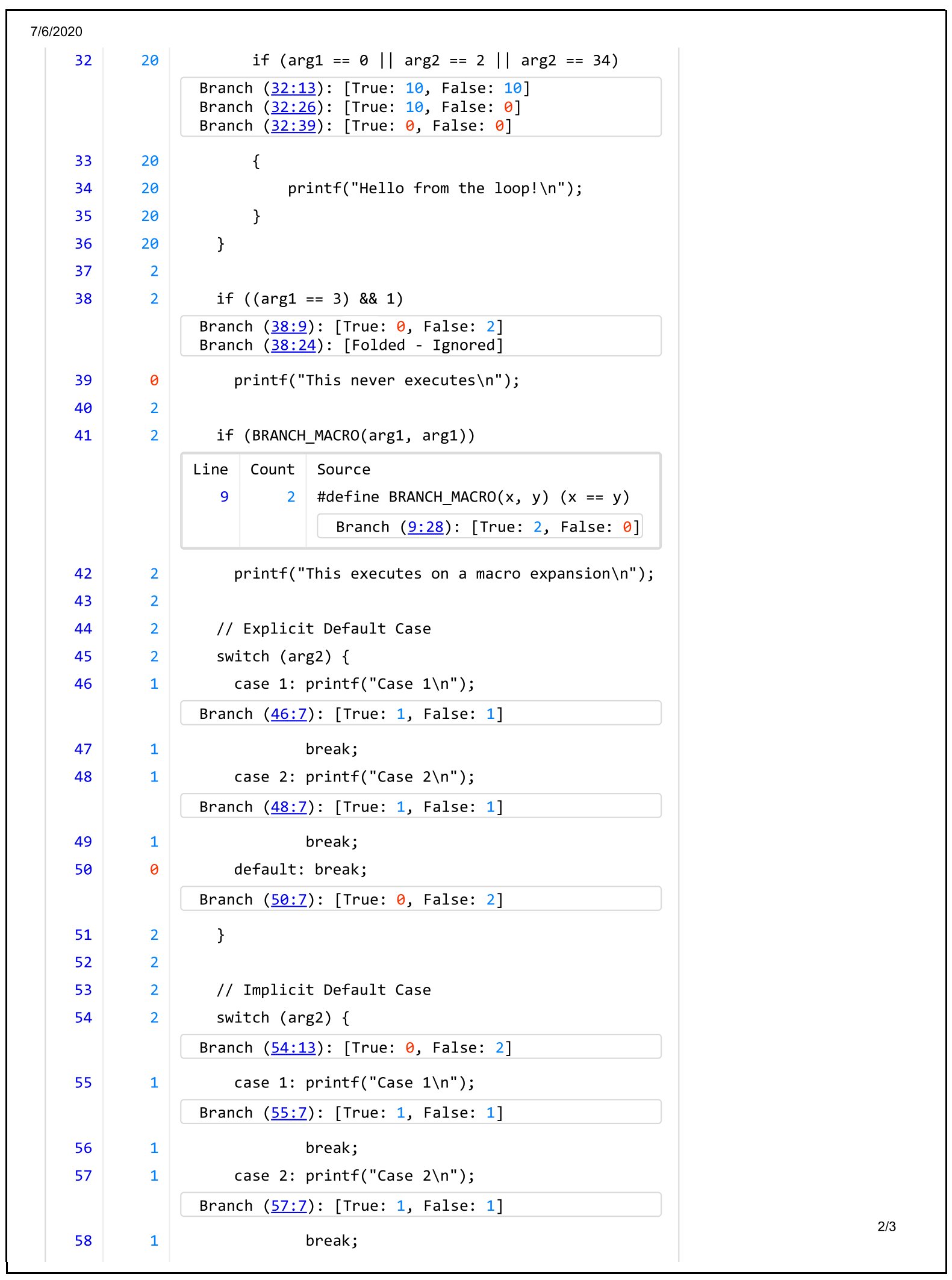Click branch link 55:7
Viewport: 952px width, 1280px height.
click(288, 1113)
